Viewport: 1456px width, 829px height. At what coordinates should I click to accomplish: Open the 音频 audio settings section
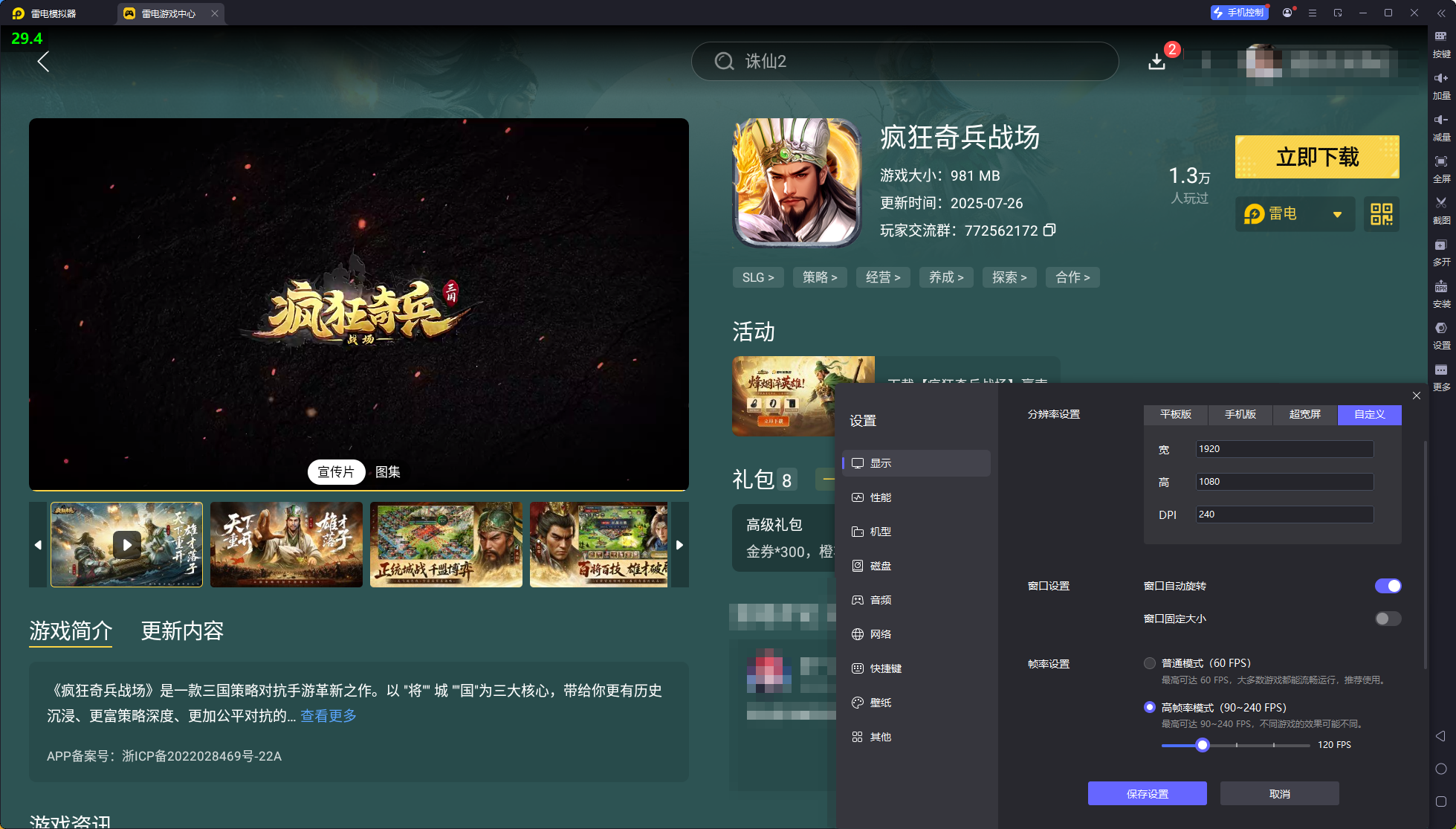click(x=916, y=600)
